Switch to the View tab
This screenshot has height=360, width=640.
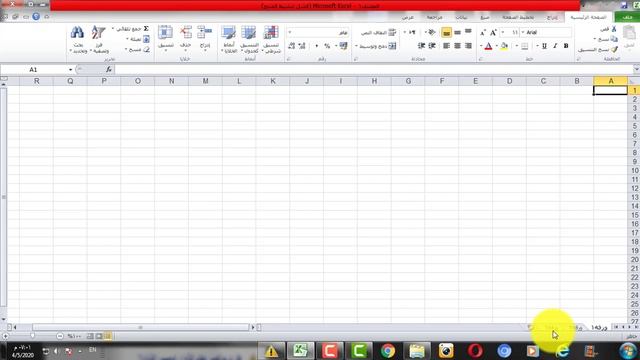[x=407, y=17]
